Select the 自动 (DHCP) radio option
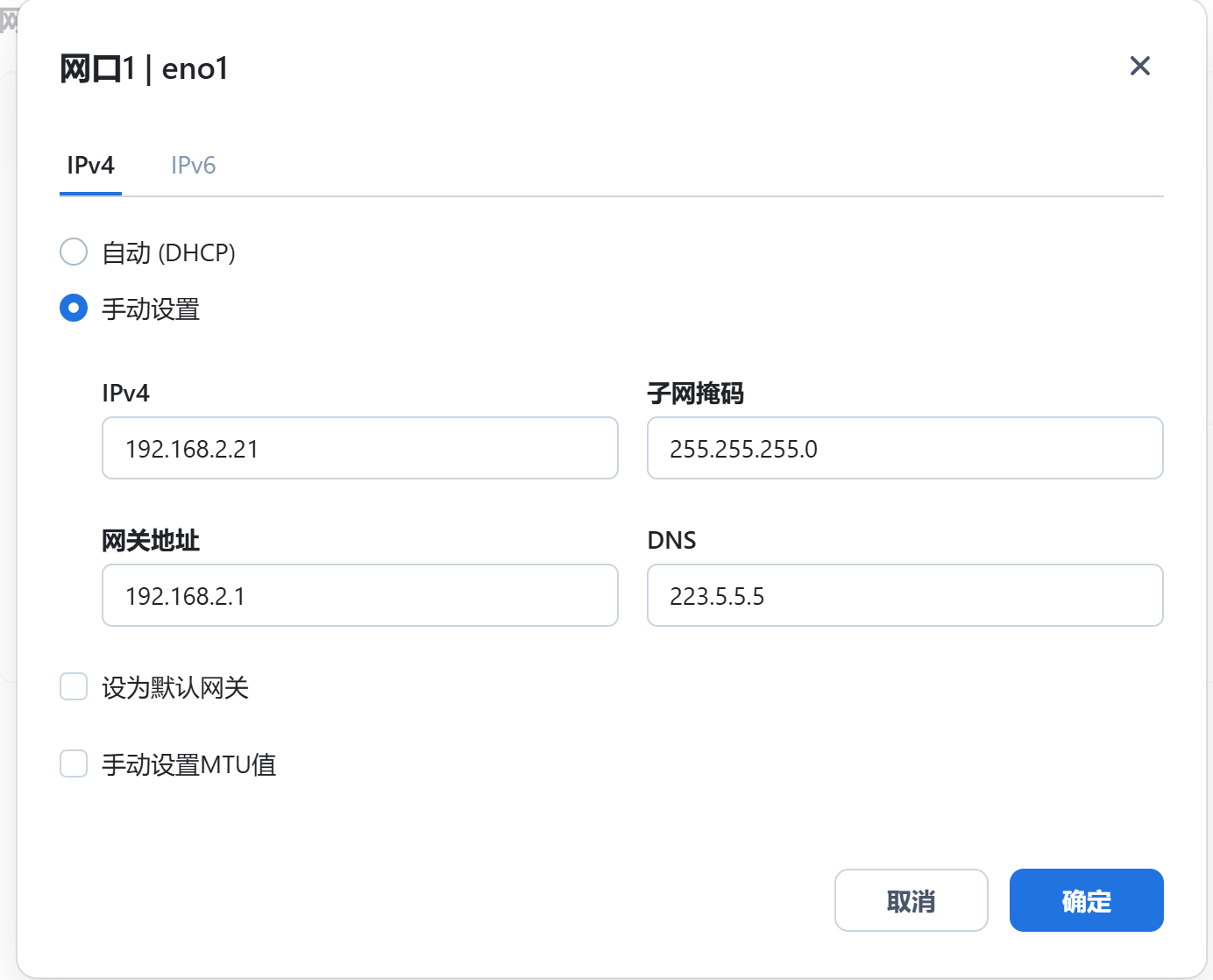 tap(74, 252)
